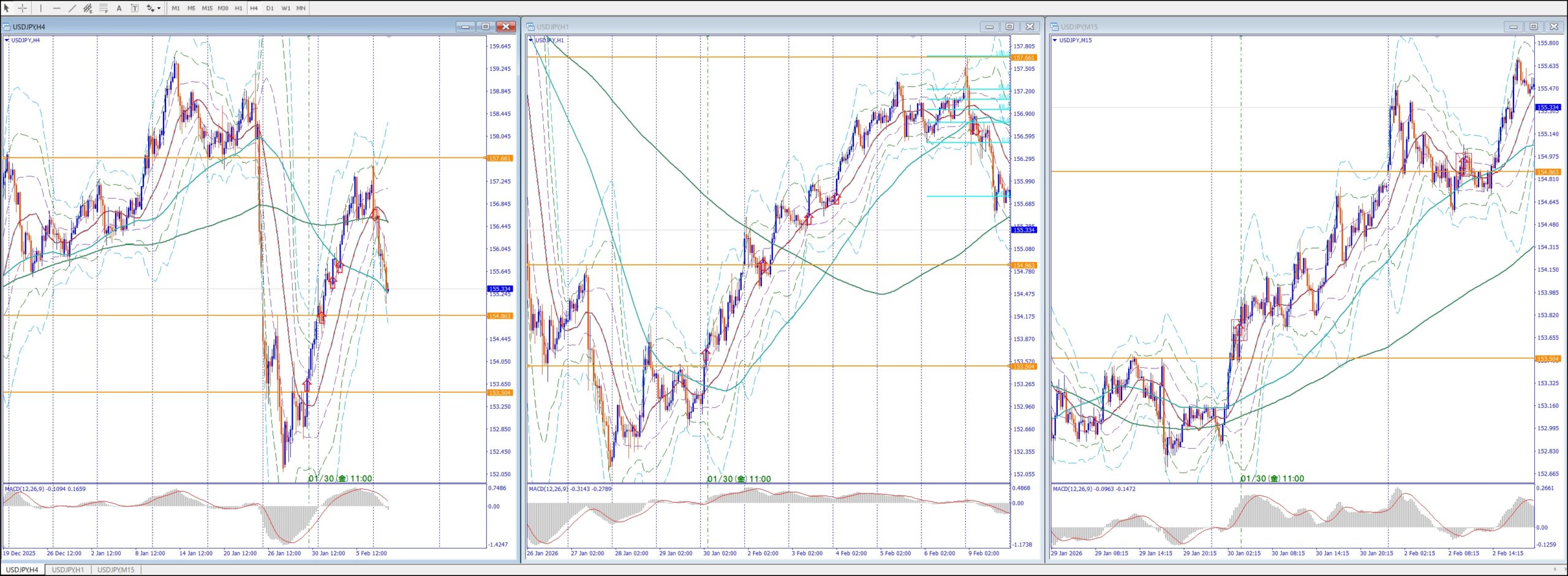
Task: Open the USDJPY,M15 chart tab
Action: coord(116,570)
